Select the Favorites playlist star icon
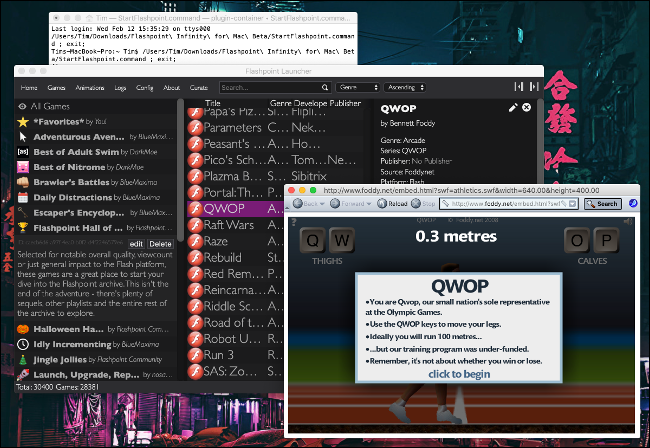The width and height of the screenshot is (650, 448). (x=23, y=120)
